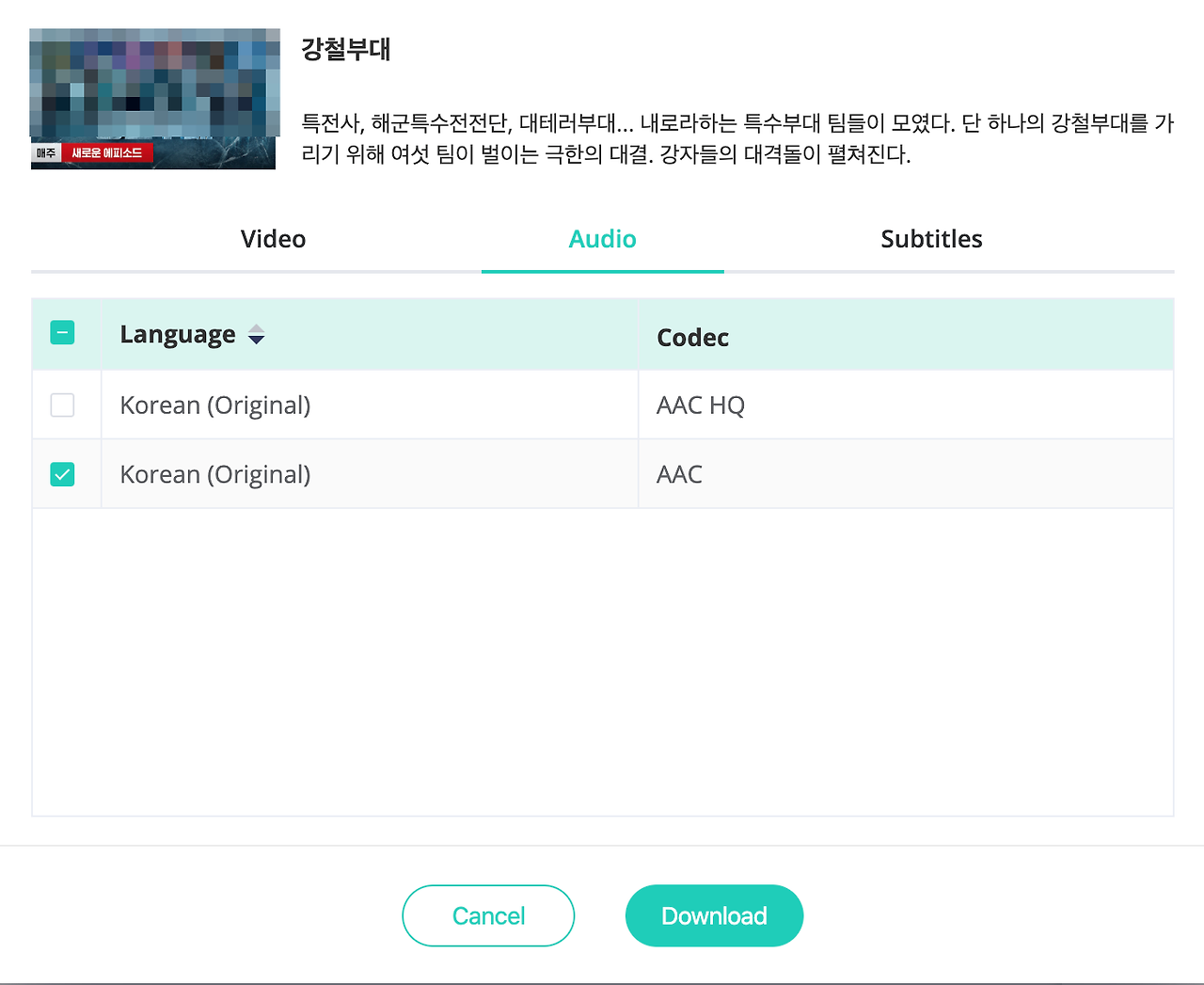This screenshot has height=985, width=1204.
Task: Switch to the Subtitles tab
Action: click(931, 239)
